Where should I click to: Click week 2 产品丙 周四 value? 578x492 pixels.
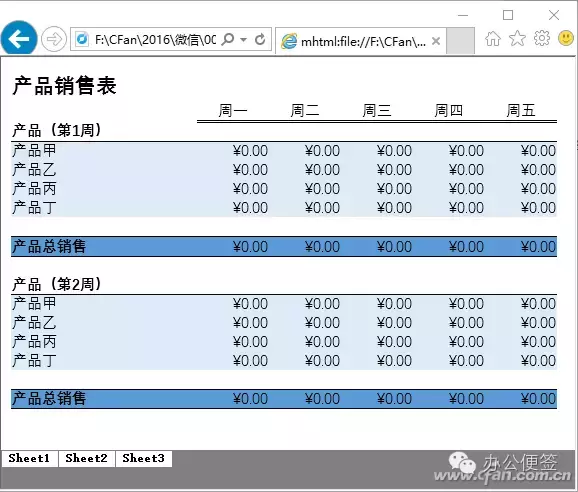(466, 342)
